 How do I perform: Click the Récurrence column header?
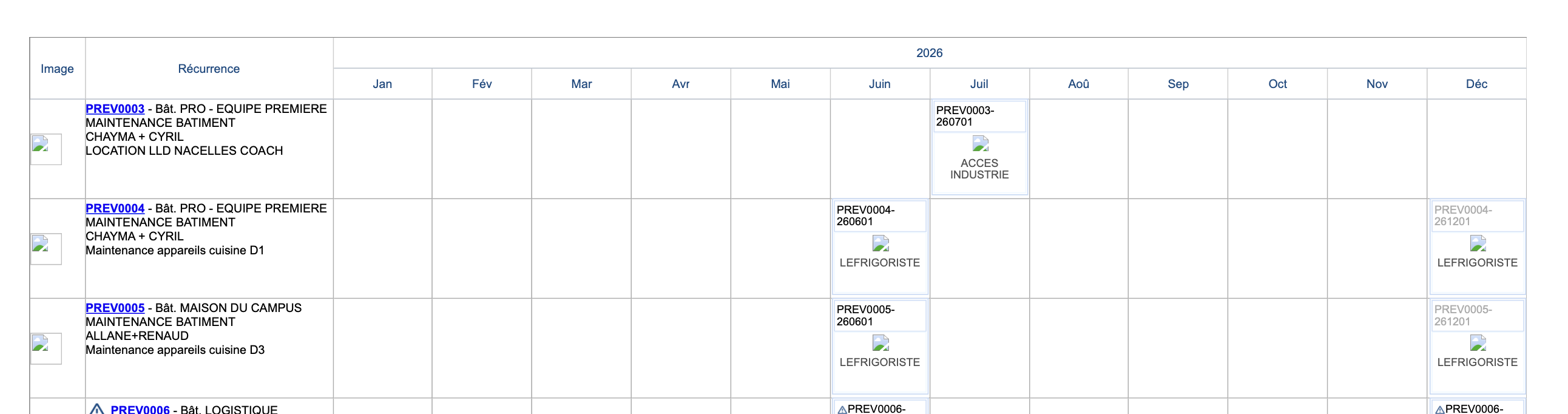(x=209, y=69)
